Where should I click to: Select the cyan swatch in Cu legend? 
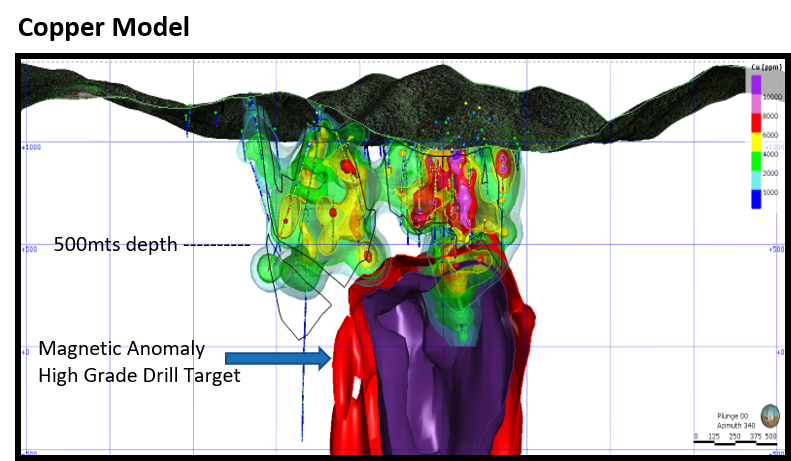tap(757, 179)
